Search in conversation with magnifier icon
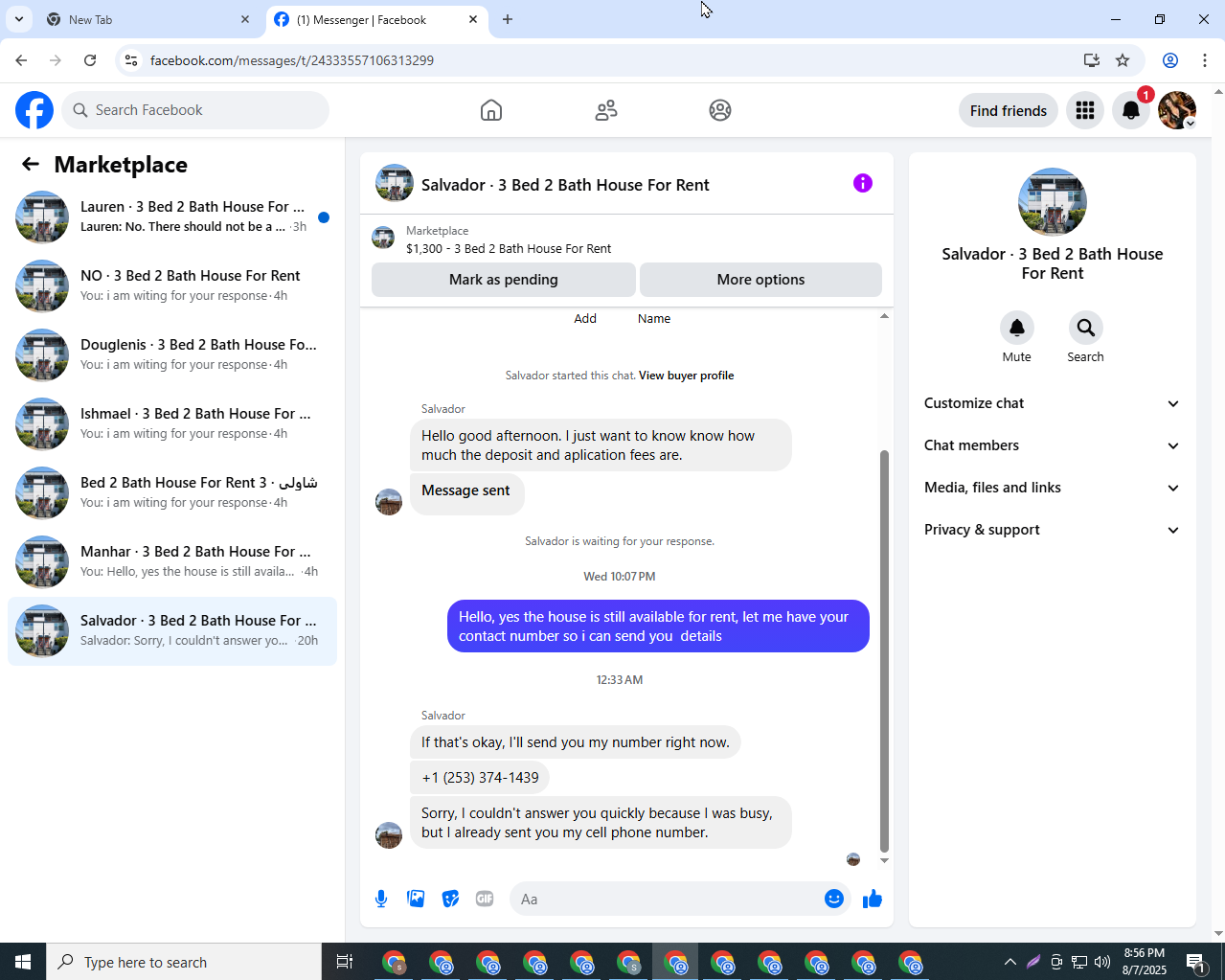Viewport: 1225px width, 980px height. click(1086, 328)
